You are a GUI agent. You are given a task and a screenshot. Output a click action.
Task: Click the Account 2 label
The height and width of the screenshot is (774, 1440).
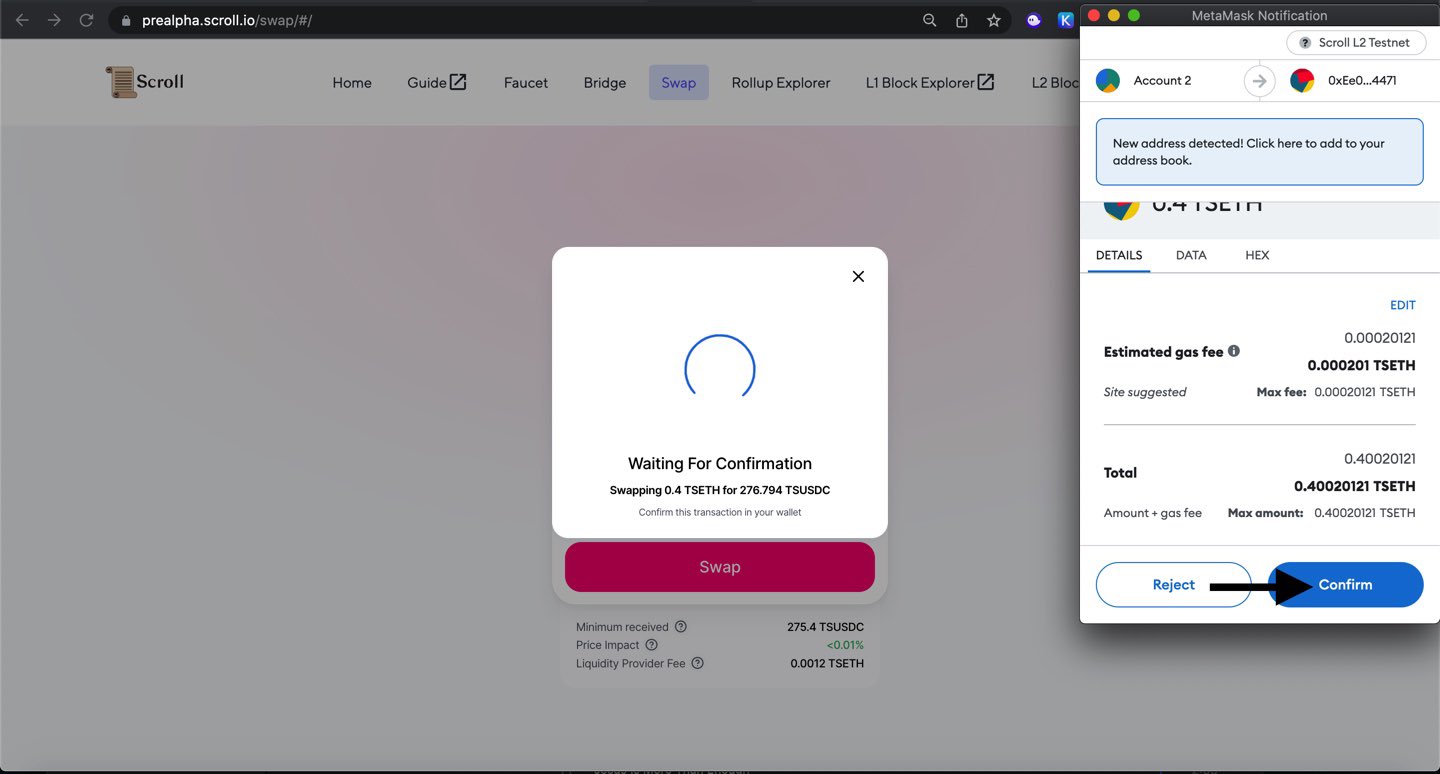click(x=1162, y=81)
